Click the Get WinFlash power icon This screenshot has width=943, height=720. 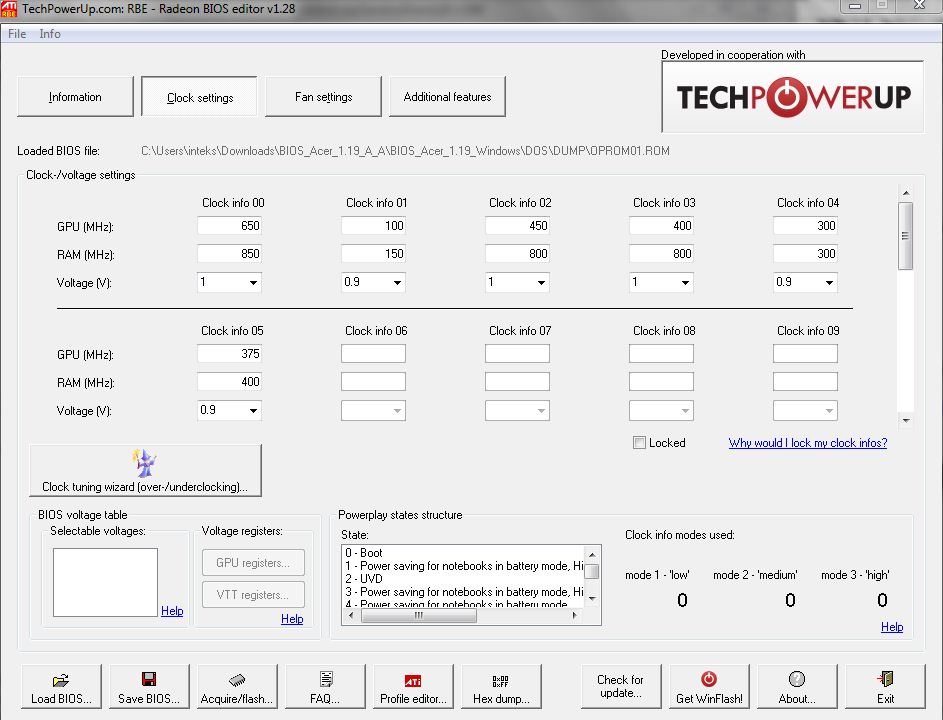[x=709, y=679]
